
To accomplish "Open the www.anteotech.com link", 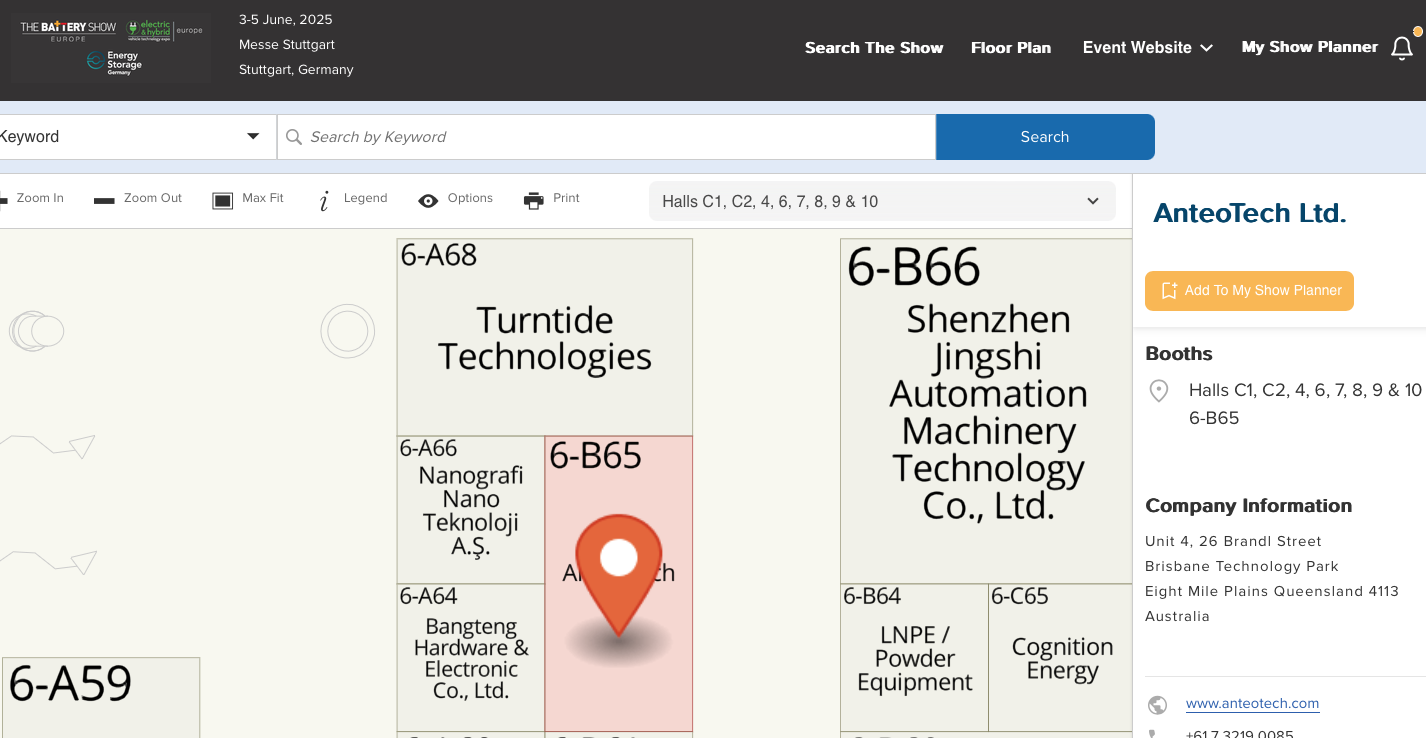I will coord(1252,704).
